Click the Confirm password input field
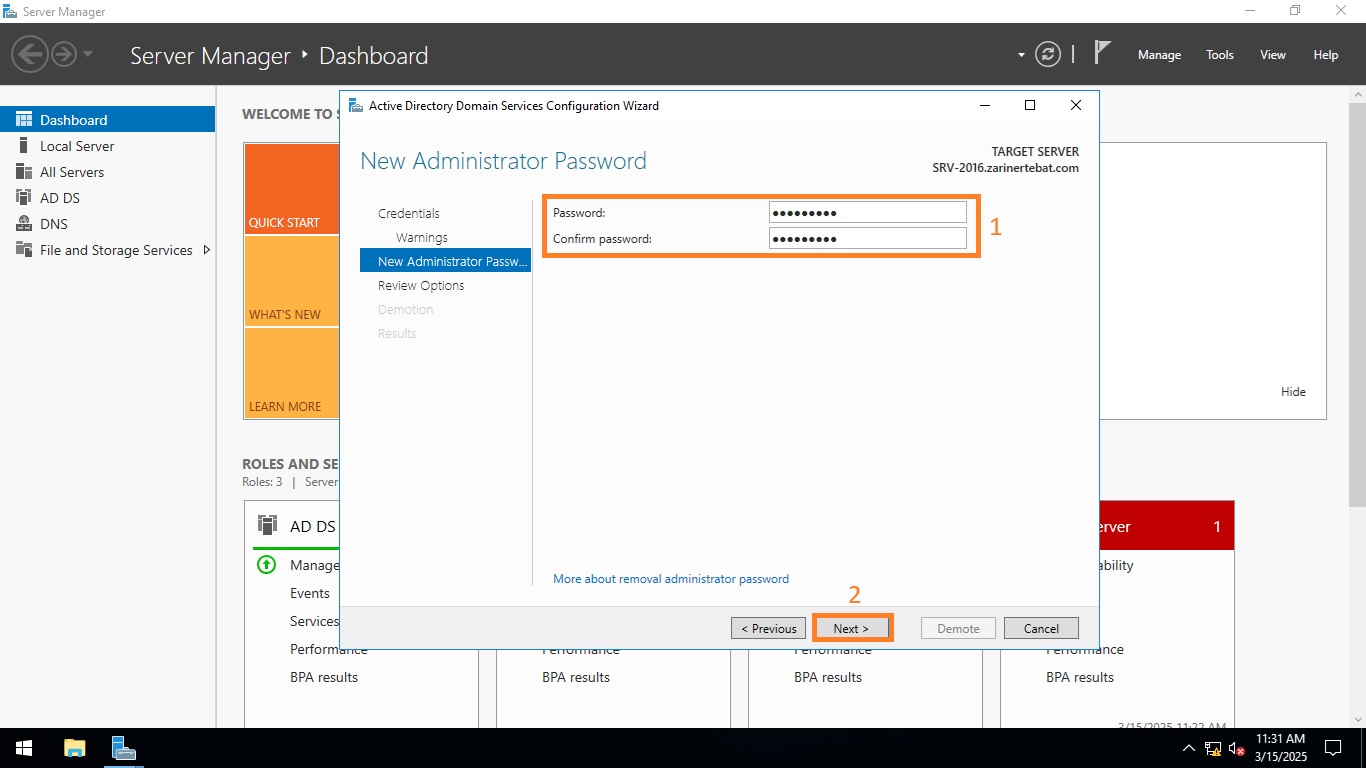 coord(868,238)
